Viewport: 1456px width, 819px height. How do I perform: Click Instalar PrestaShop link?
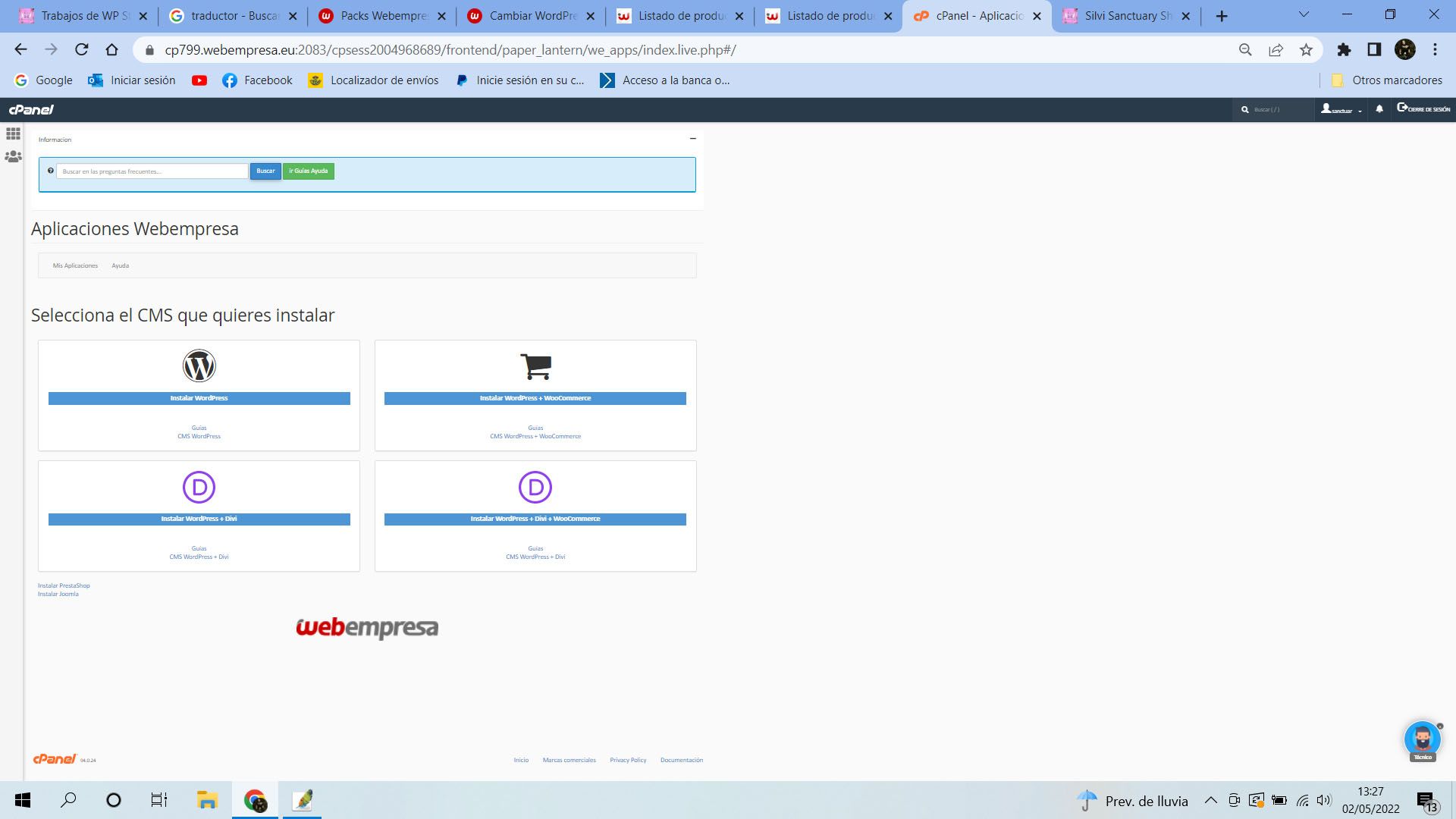click(x=64, y=585)
